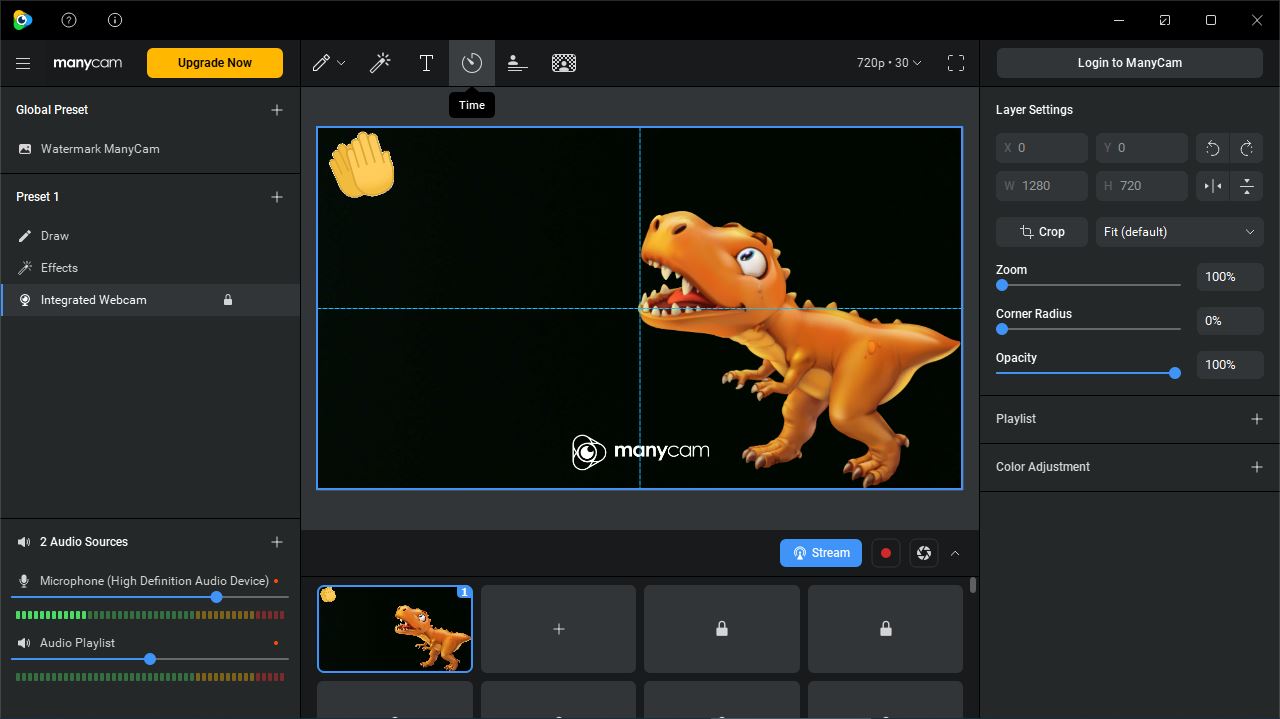Select the Text tool
Image resolution: width=1280 pixels, height=719 pixels.
point(426,63)
